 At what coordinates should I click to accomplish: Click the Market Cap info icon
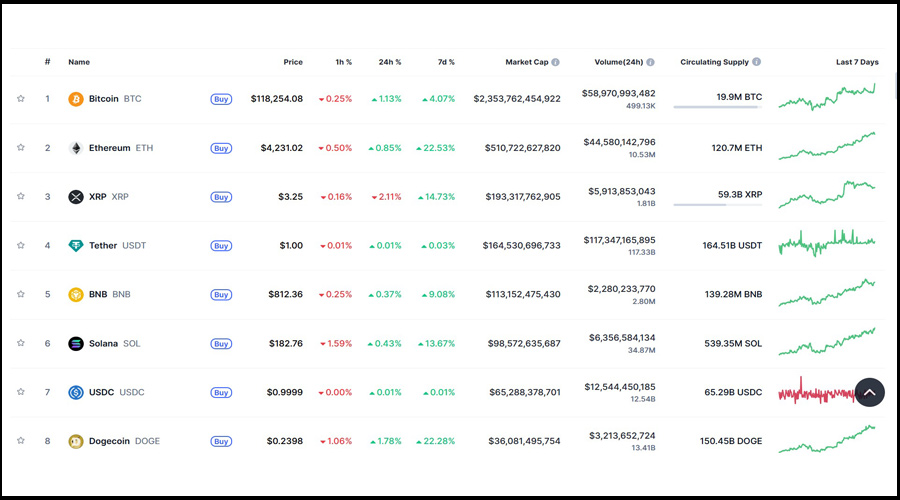[x=556, y=62]
